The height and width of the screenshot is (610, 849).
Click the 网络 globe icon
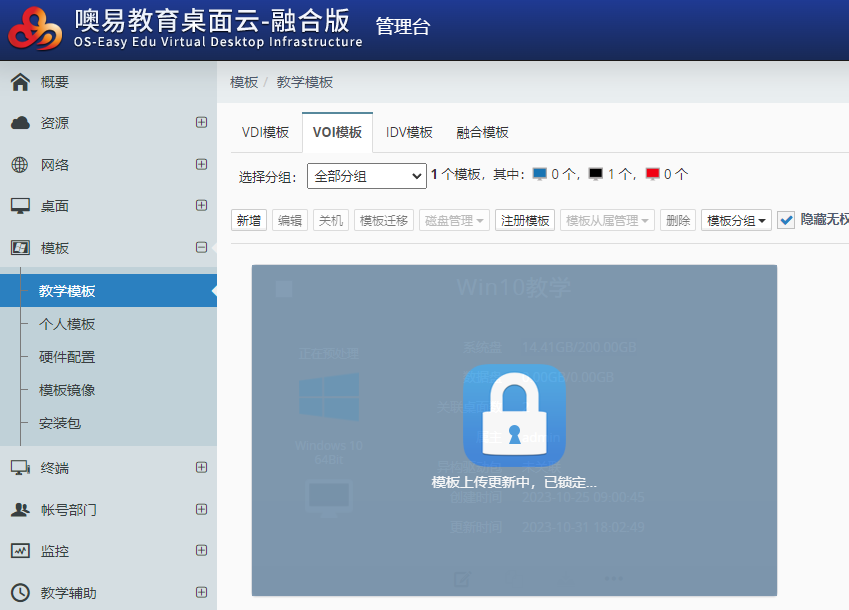pos(20,165)
